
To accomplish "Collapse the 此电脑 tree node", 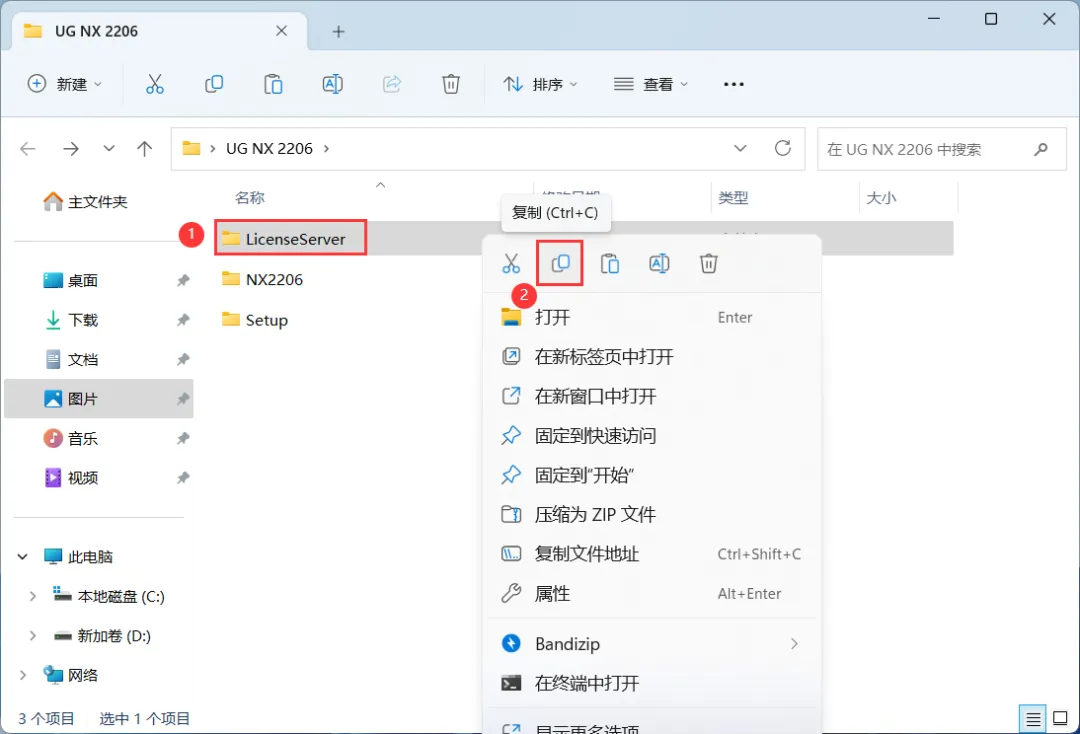I will tap(22, 556).
